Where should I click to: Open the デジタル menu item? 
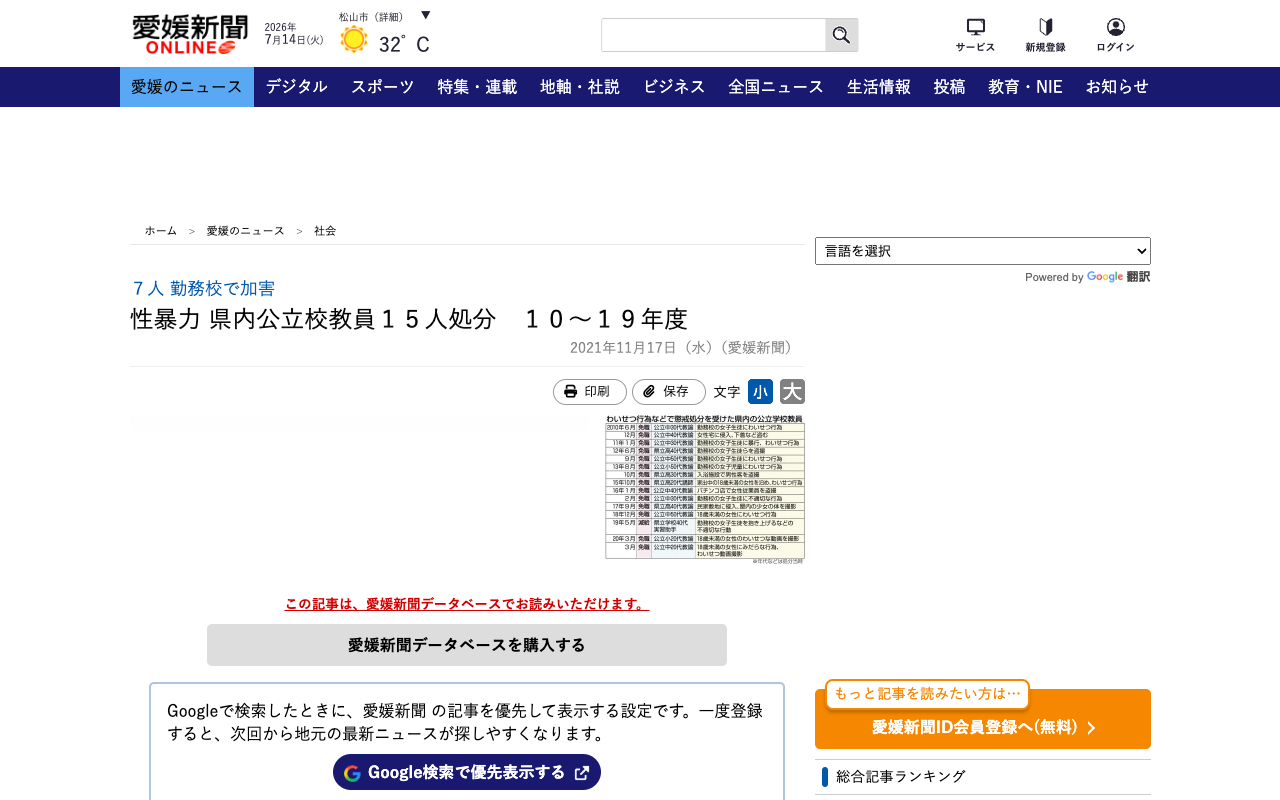297,87
